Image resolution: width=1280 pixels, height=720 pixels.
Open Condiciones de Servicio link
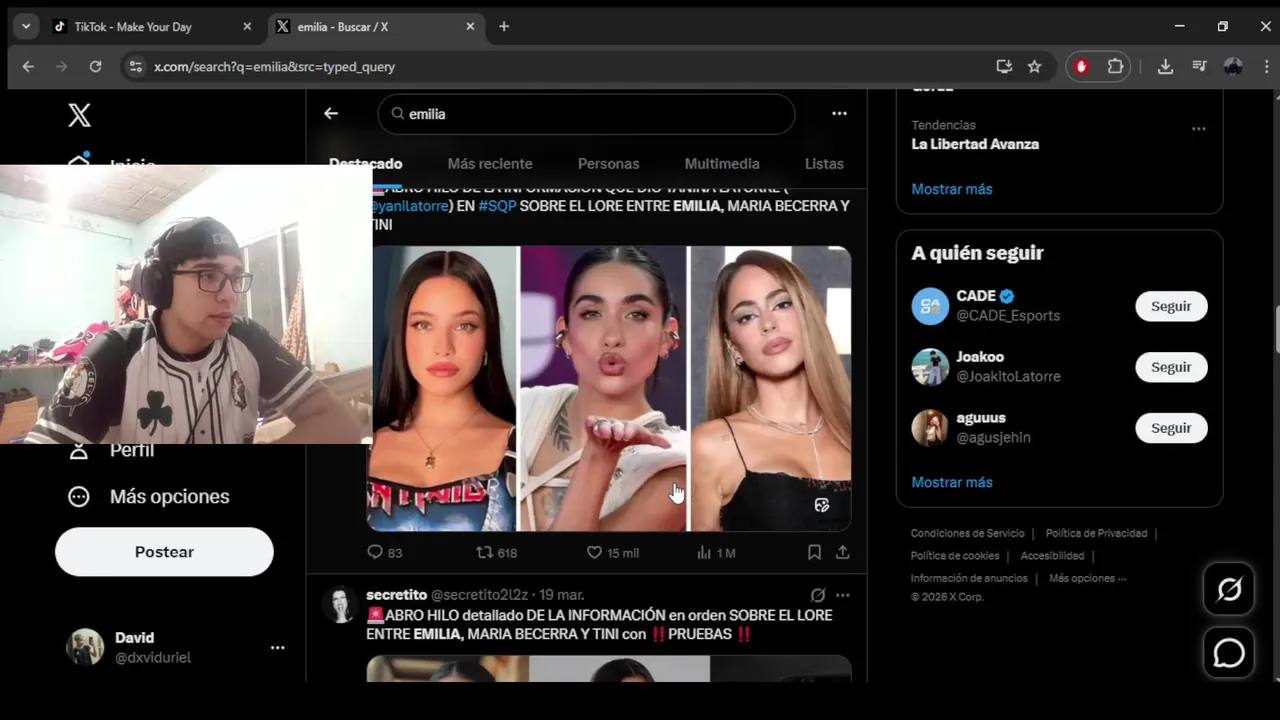[x=968, y=533]
